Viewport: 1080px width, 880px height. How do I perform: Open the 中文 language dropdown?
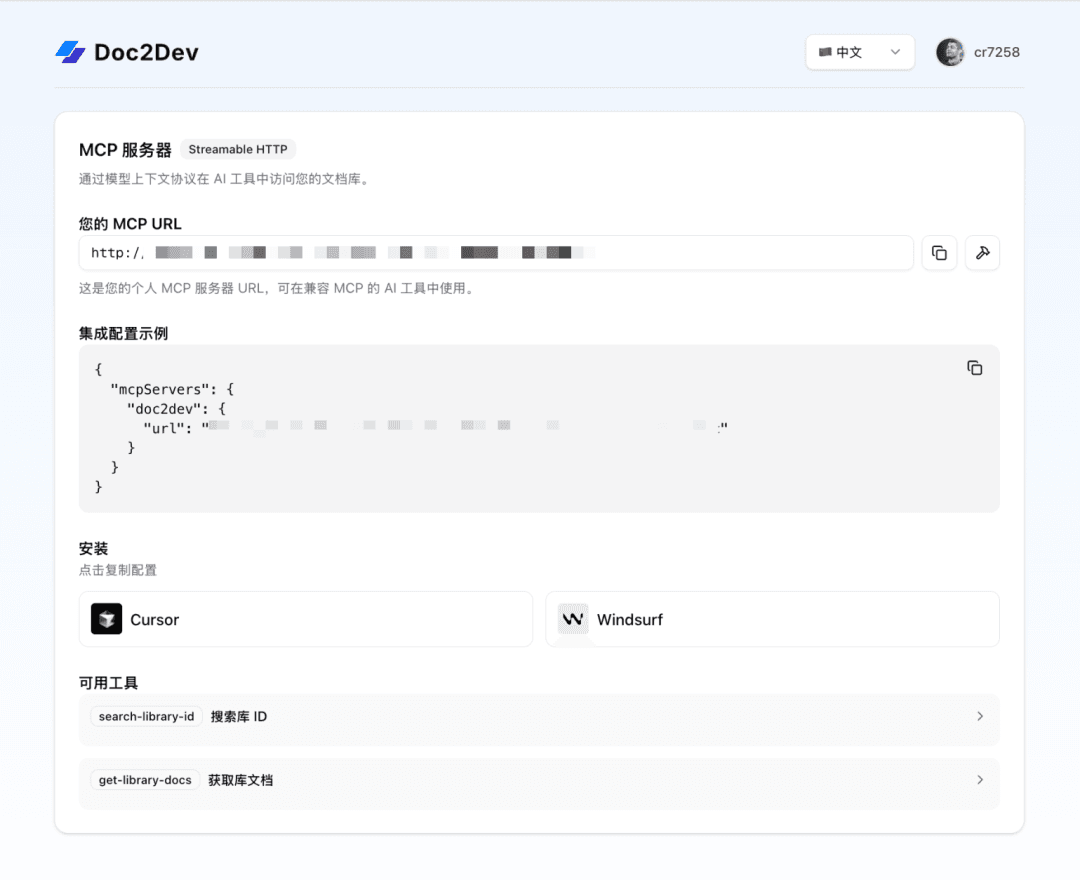860,52
